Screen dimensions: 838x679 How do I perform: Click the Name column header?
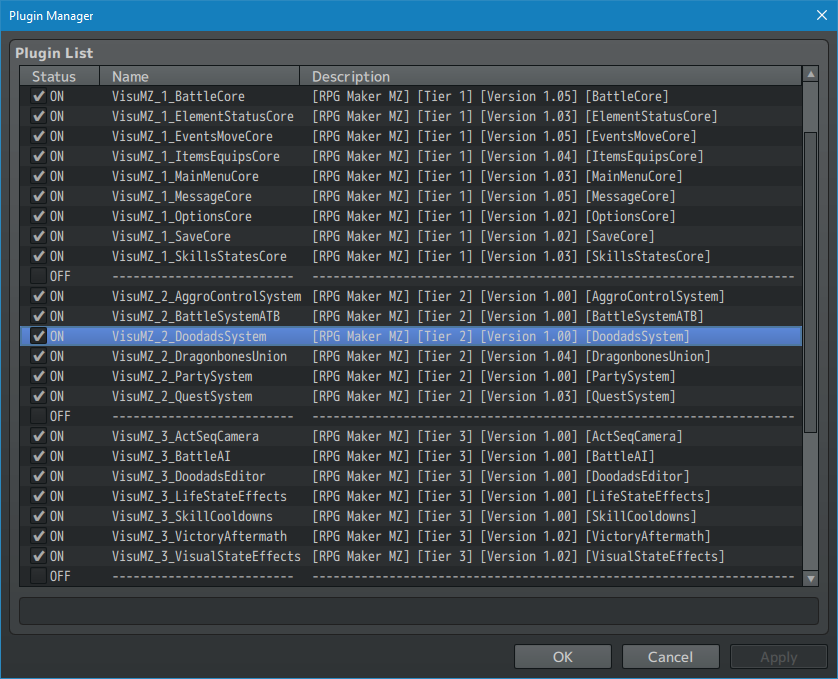[x=200, y=76]
